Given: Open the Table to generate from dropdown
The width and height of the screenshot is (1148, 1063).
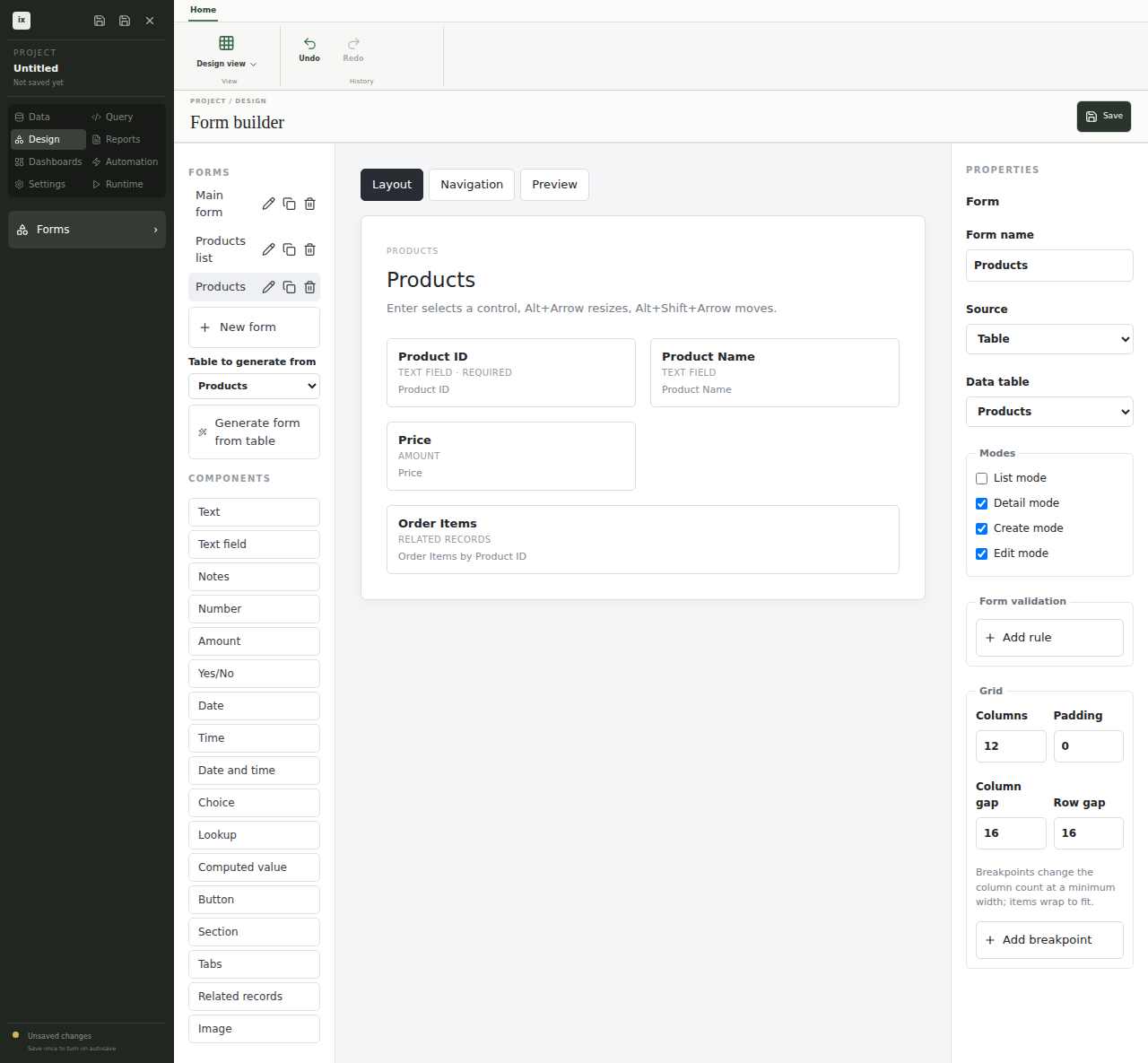Looking at the screenshot, I should 254,386.
